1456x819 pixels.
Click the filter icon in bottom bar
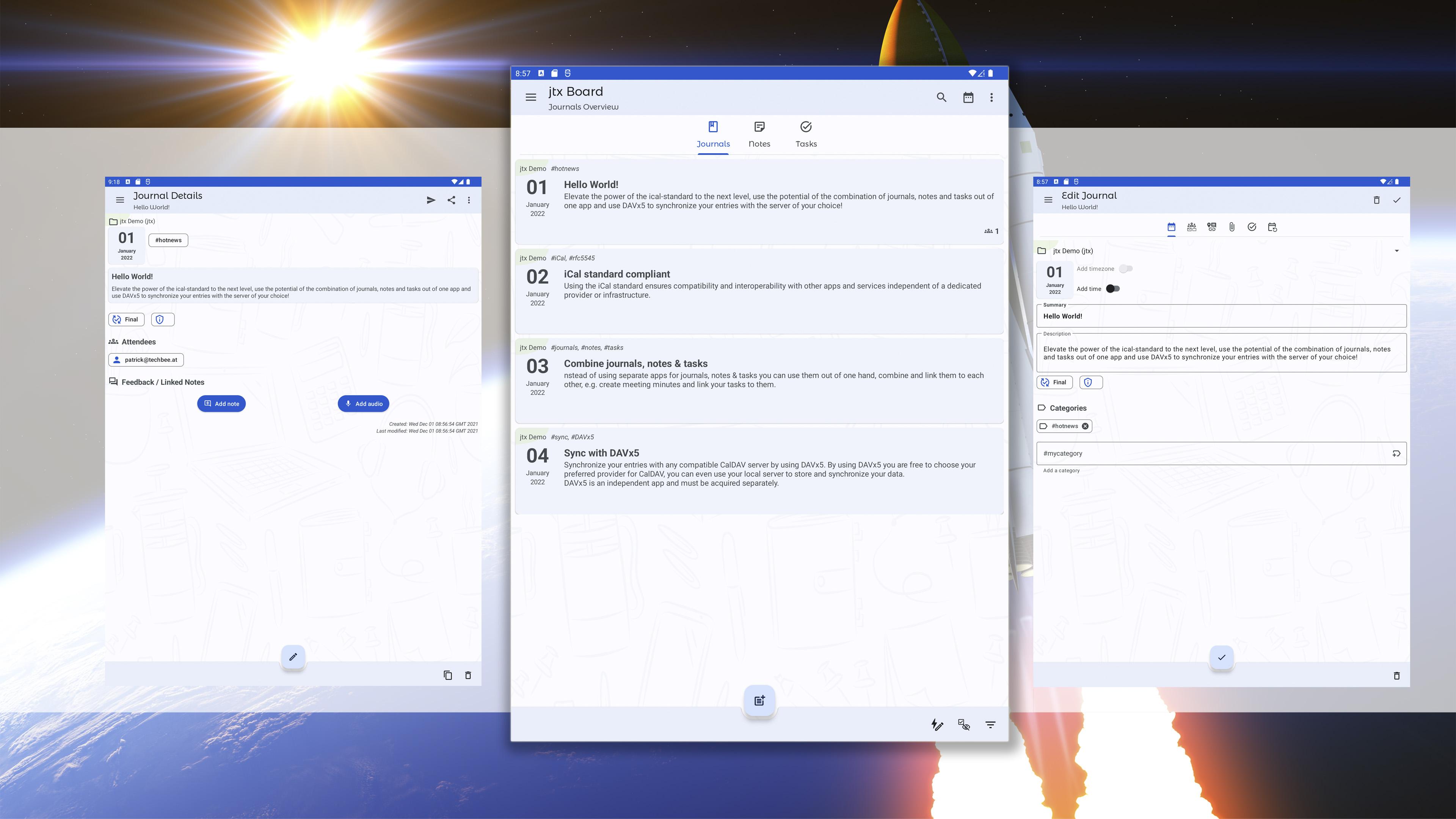click(990, 725)
